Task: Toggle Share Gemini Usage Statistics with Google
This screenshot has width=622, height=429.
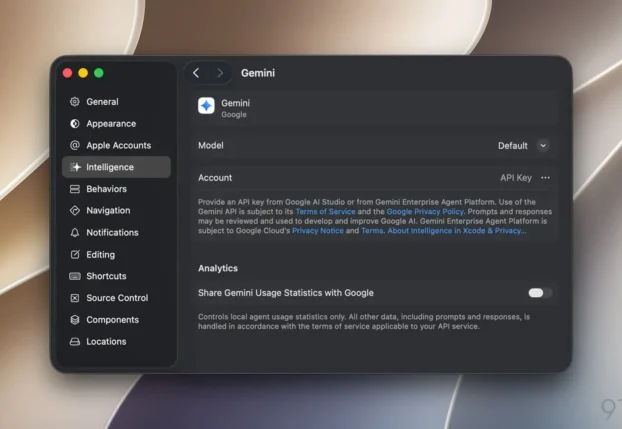Action: [540, 293]
